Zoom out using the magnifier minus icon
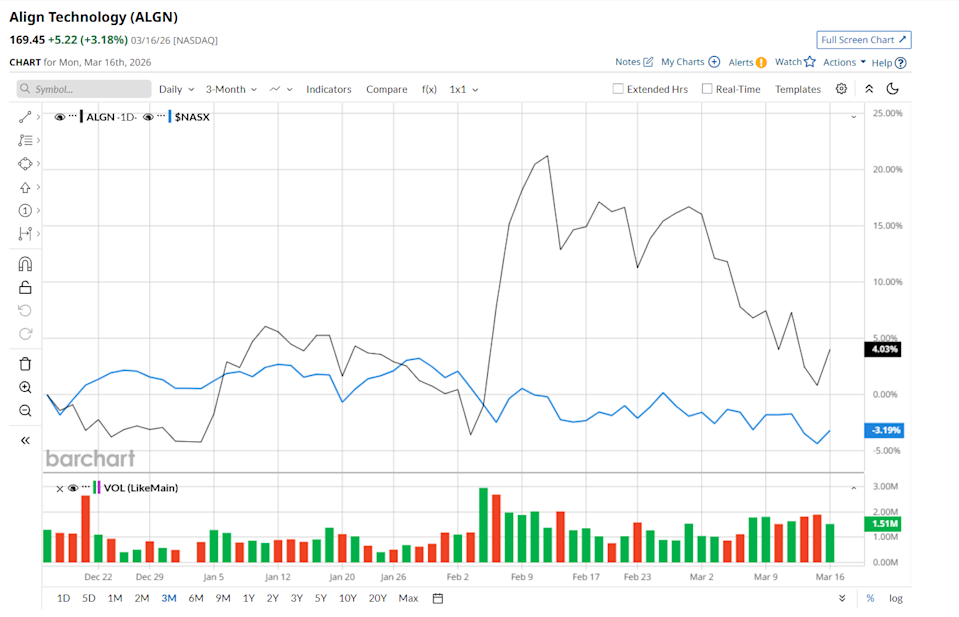Screen dimensions: 959x617 tap(25, 411)
